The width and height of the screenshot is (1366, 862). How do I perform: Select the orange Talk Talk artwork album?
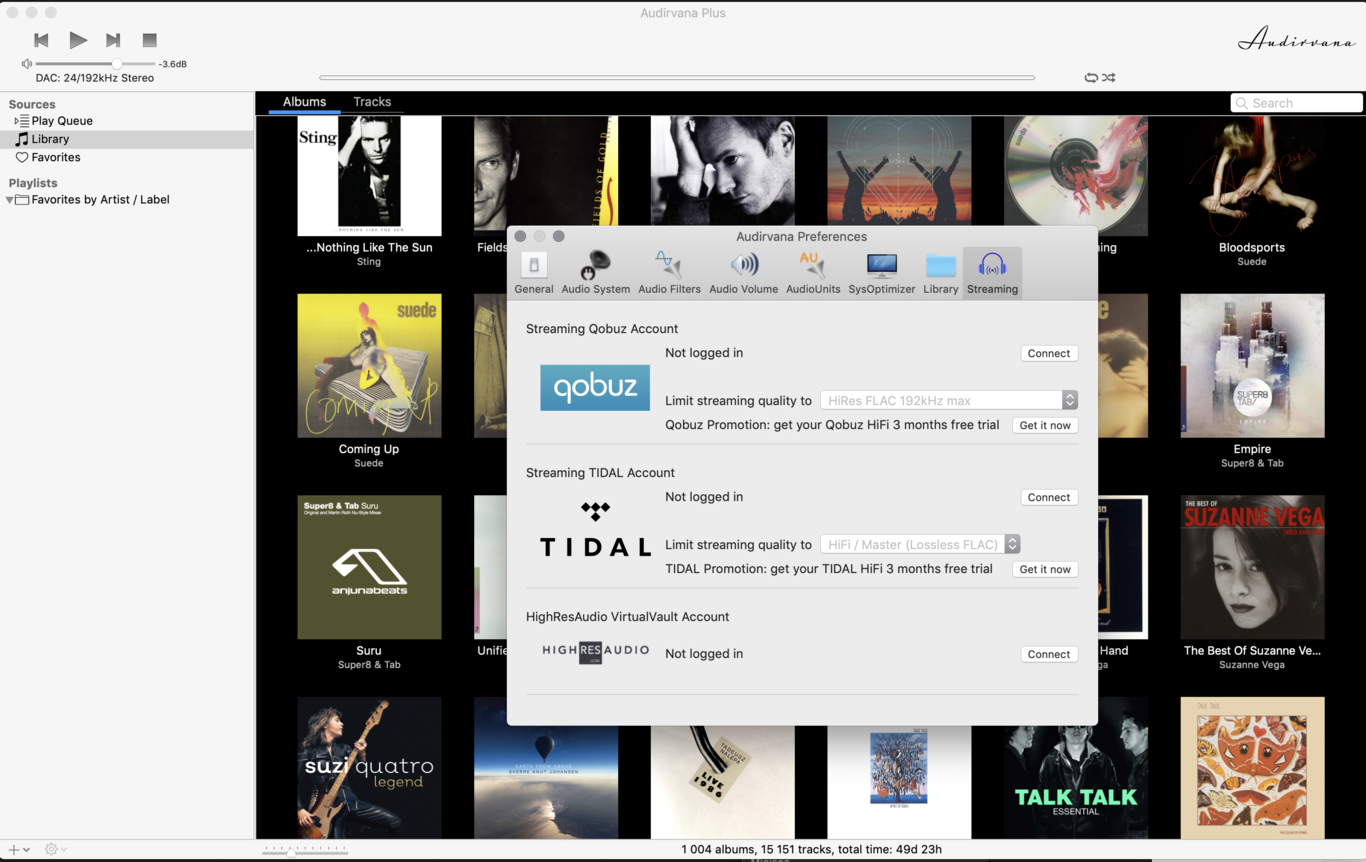click(x=1252, y=768)
